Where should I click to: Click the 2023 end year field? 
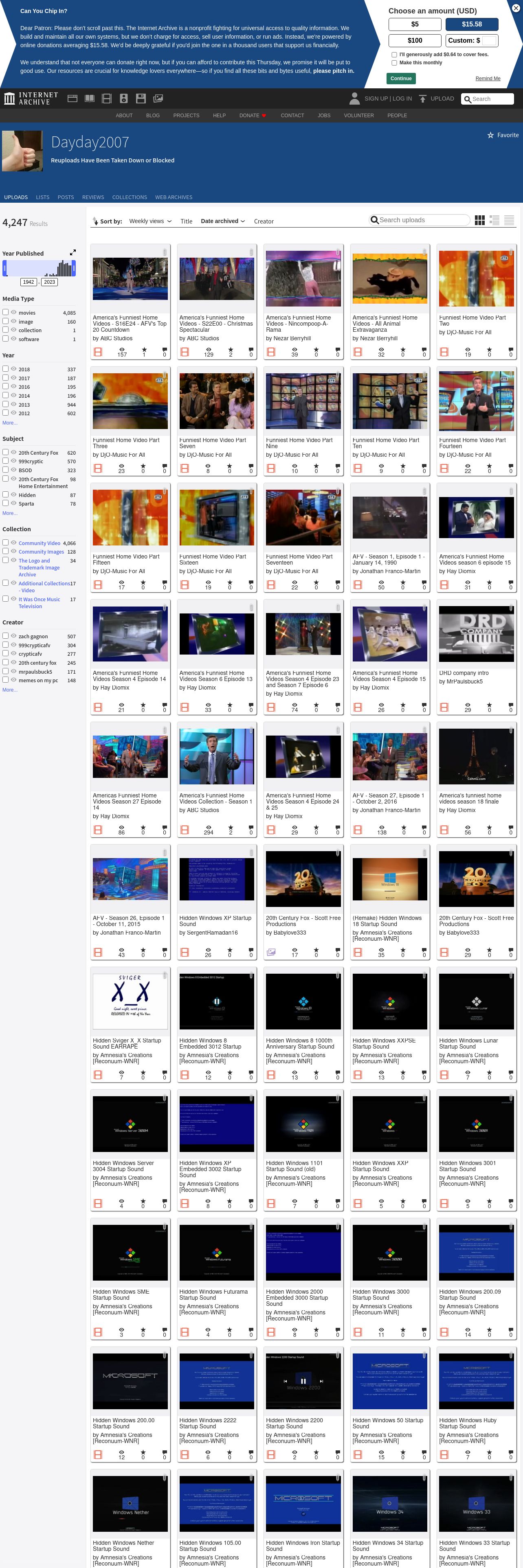coord(49,282)
